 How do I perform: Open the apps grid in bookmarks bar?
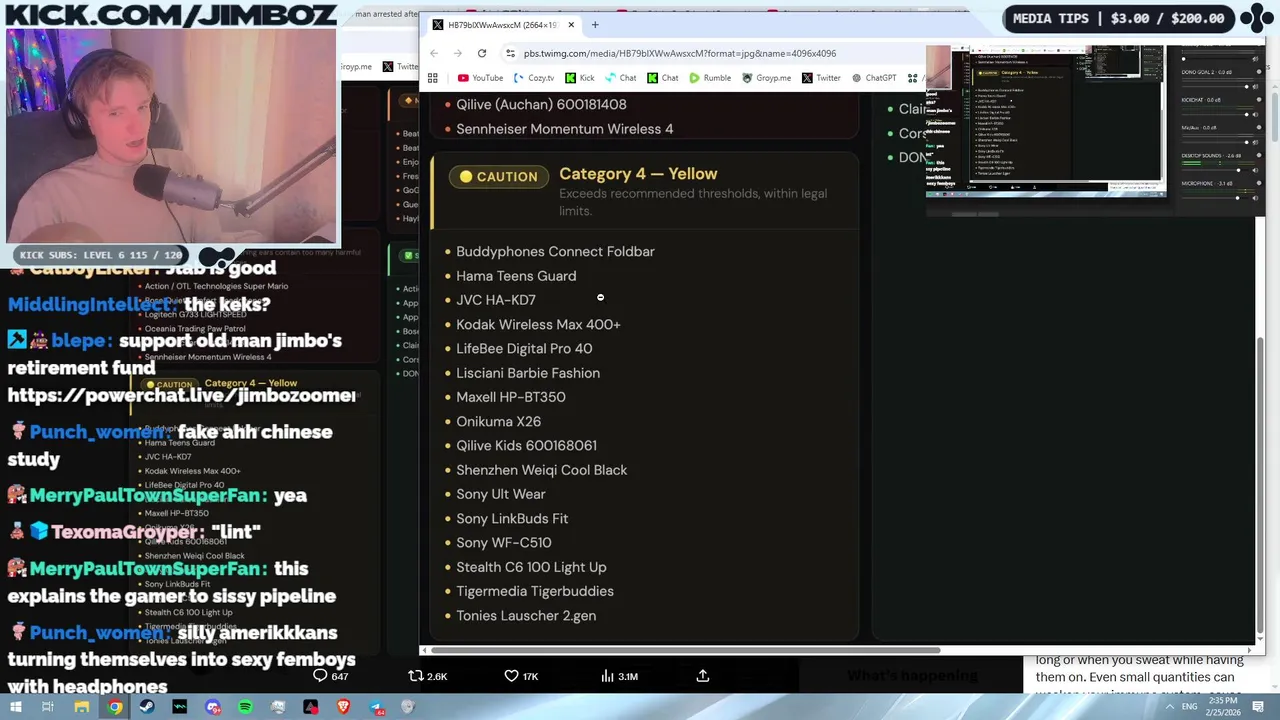coord(433,78)
